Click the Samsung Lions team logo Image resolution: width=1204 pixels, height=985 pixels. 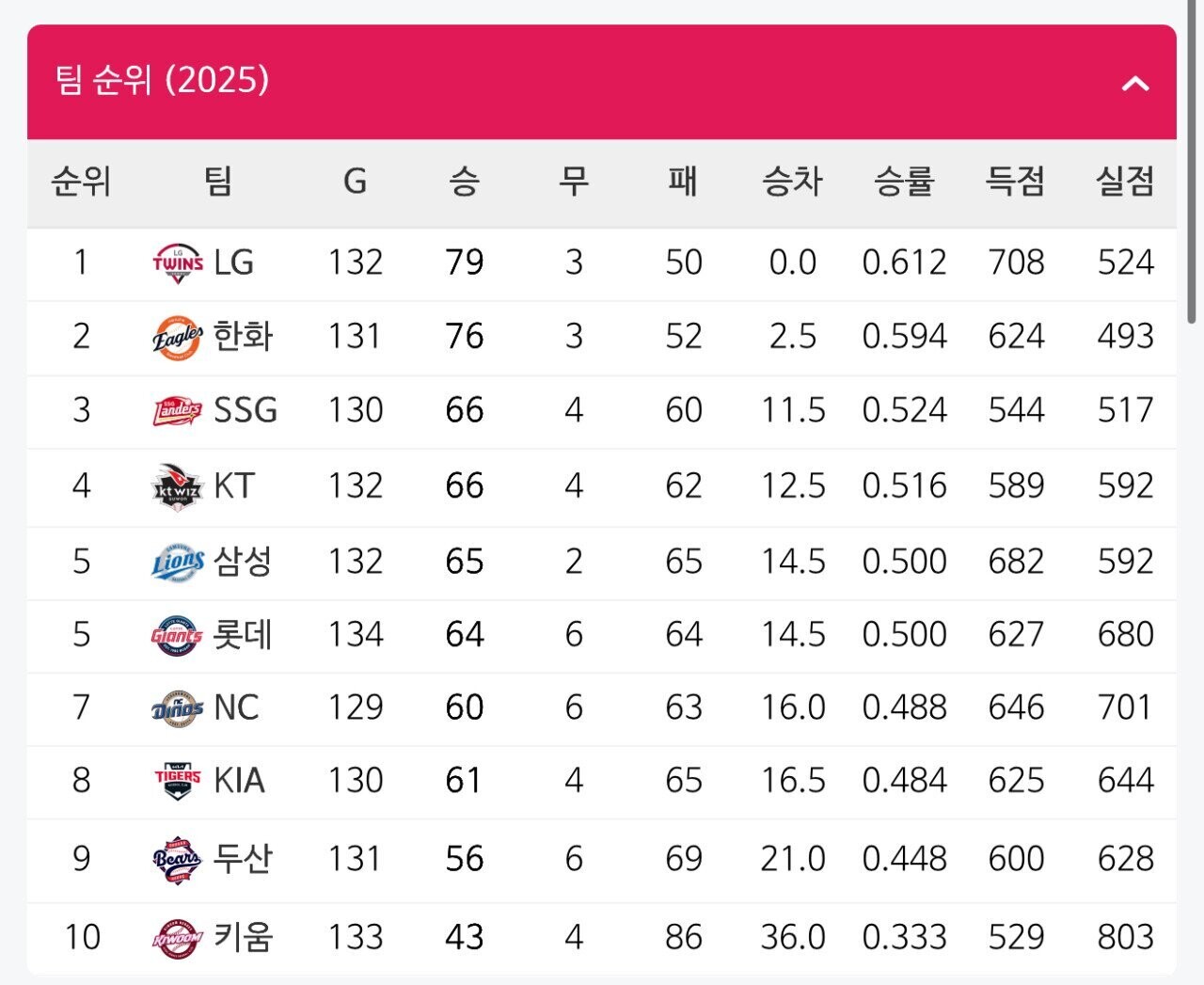(x=178, y=562)
